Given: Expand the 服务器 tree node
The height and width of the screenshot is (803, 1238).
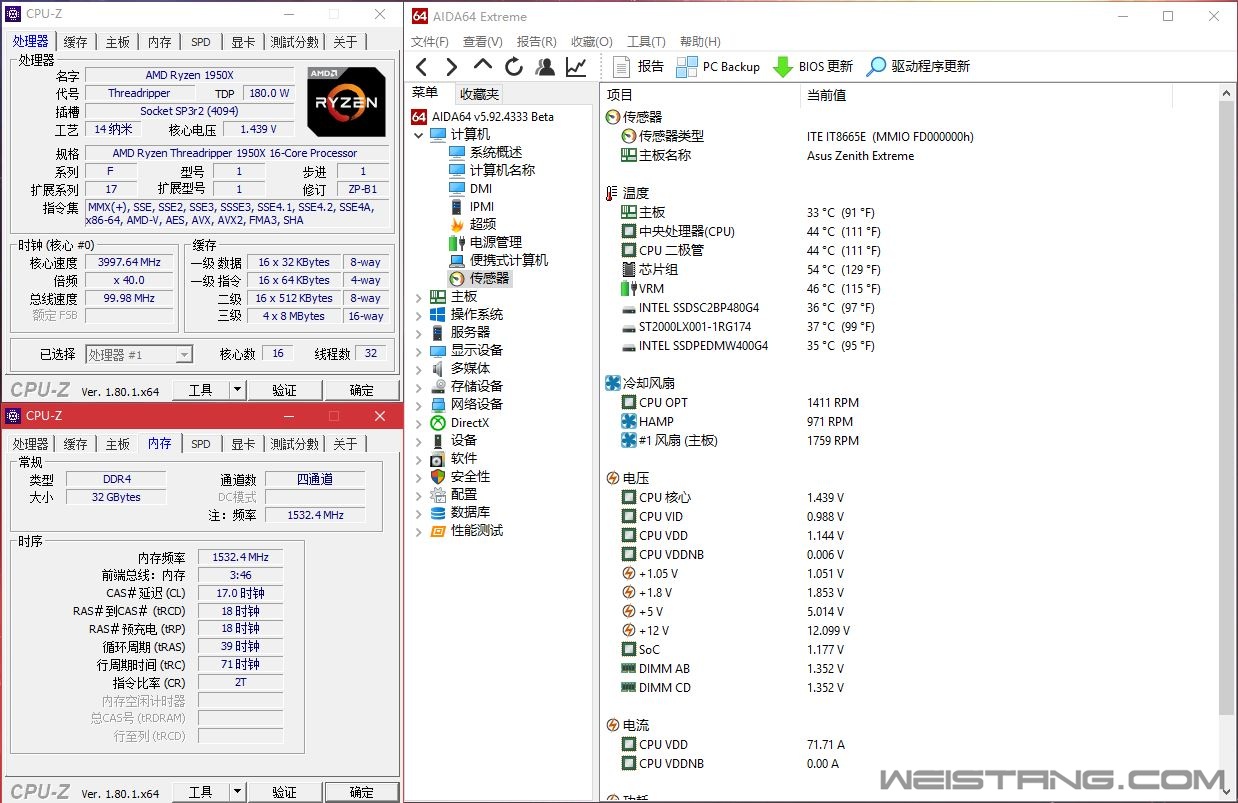Looking at the screenshot, I should (419, 333).
